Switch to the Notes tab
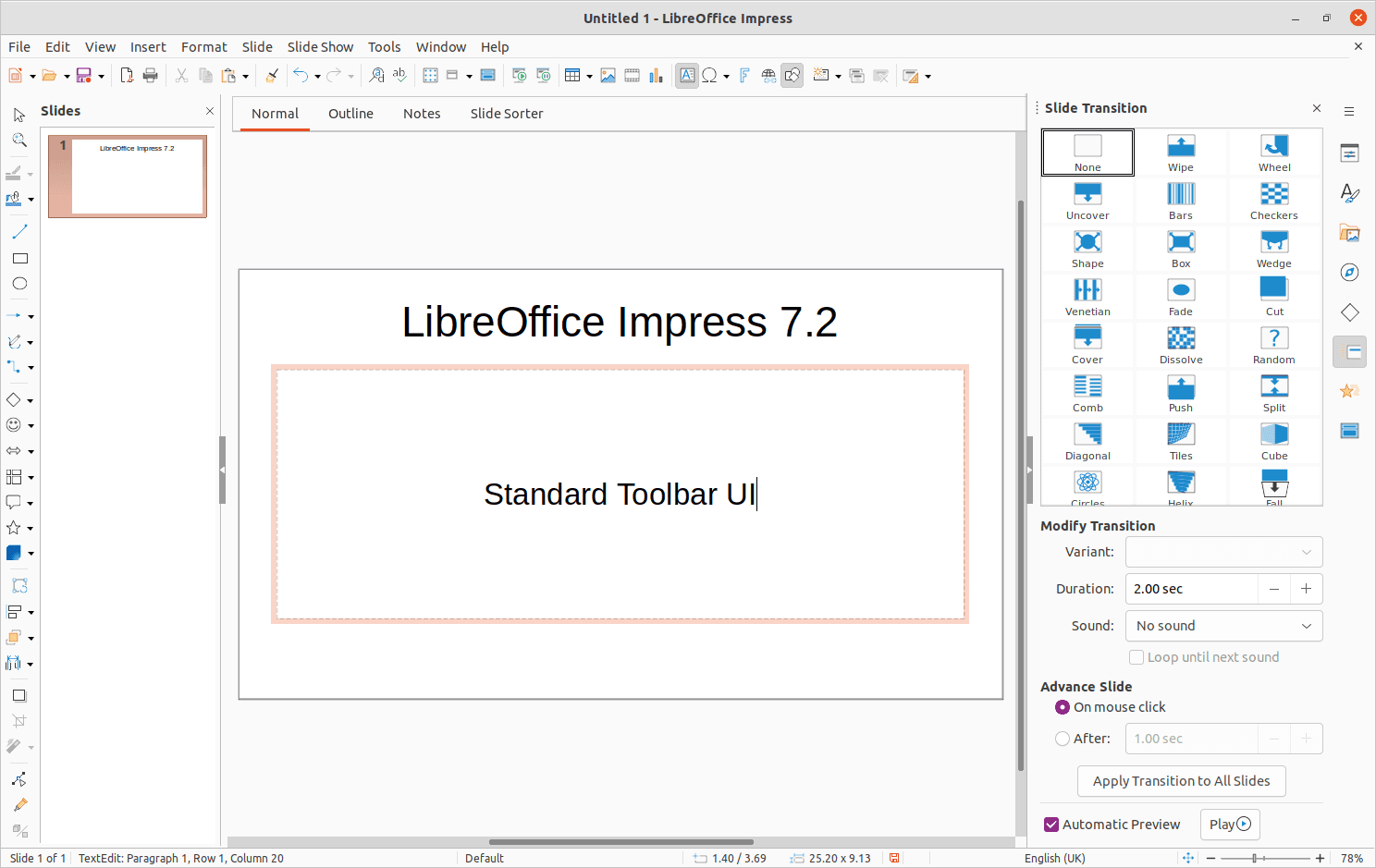1376x868 pixels. click(422, 114)
